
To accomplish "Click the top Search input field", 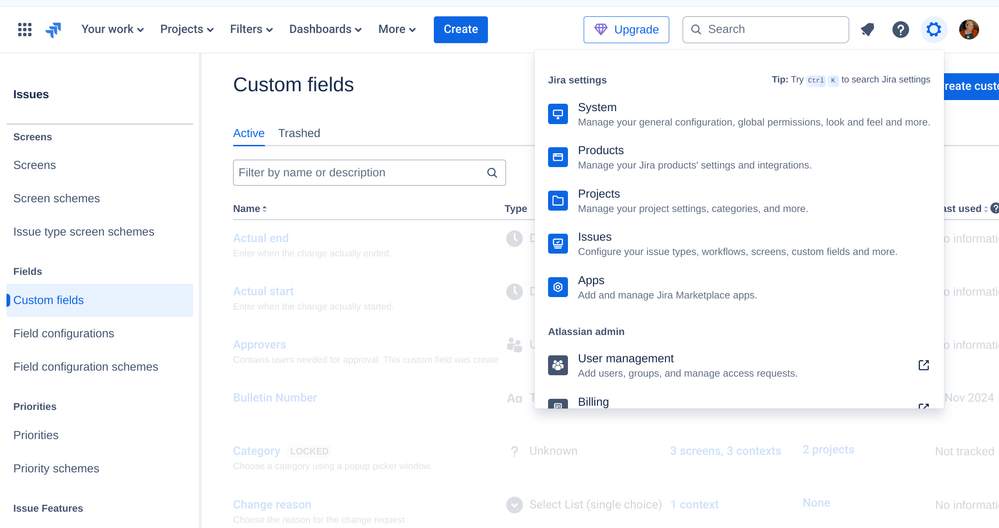I will click(765, 29).
